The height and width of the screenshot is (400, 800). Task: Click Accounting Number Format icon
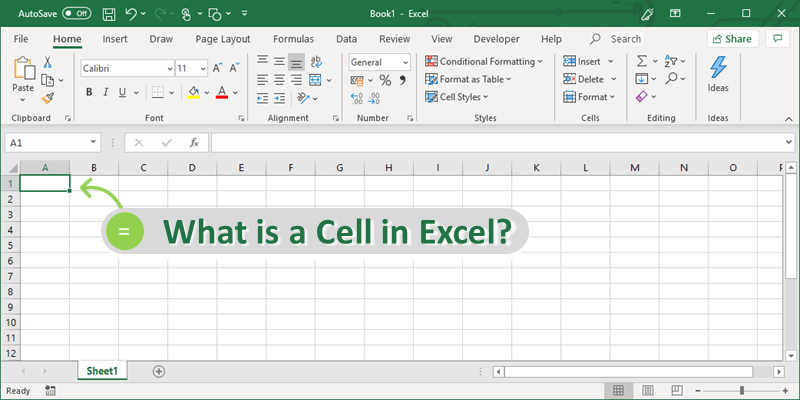(x=357, y=80)
